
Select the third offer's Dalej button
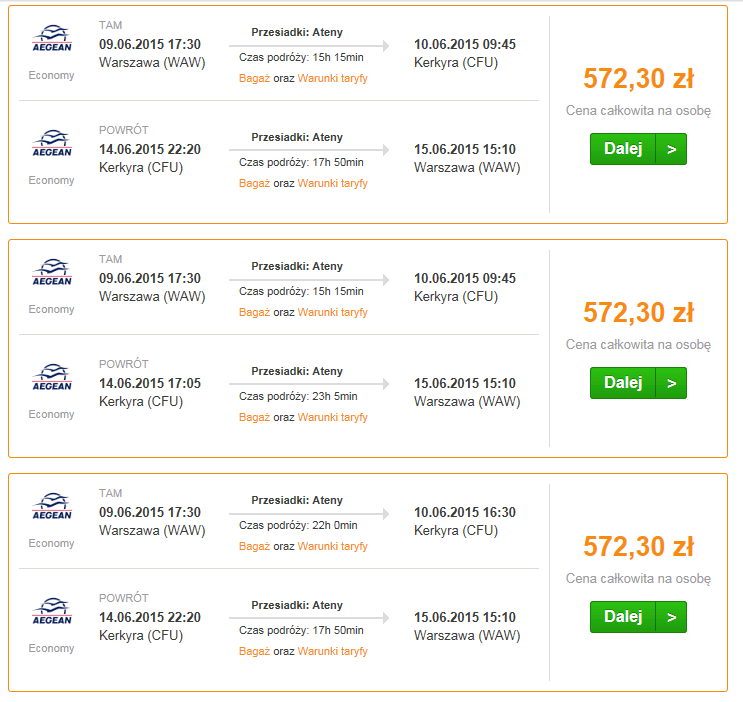(x=638, y=617)
